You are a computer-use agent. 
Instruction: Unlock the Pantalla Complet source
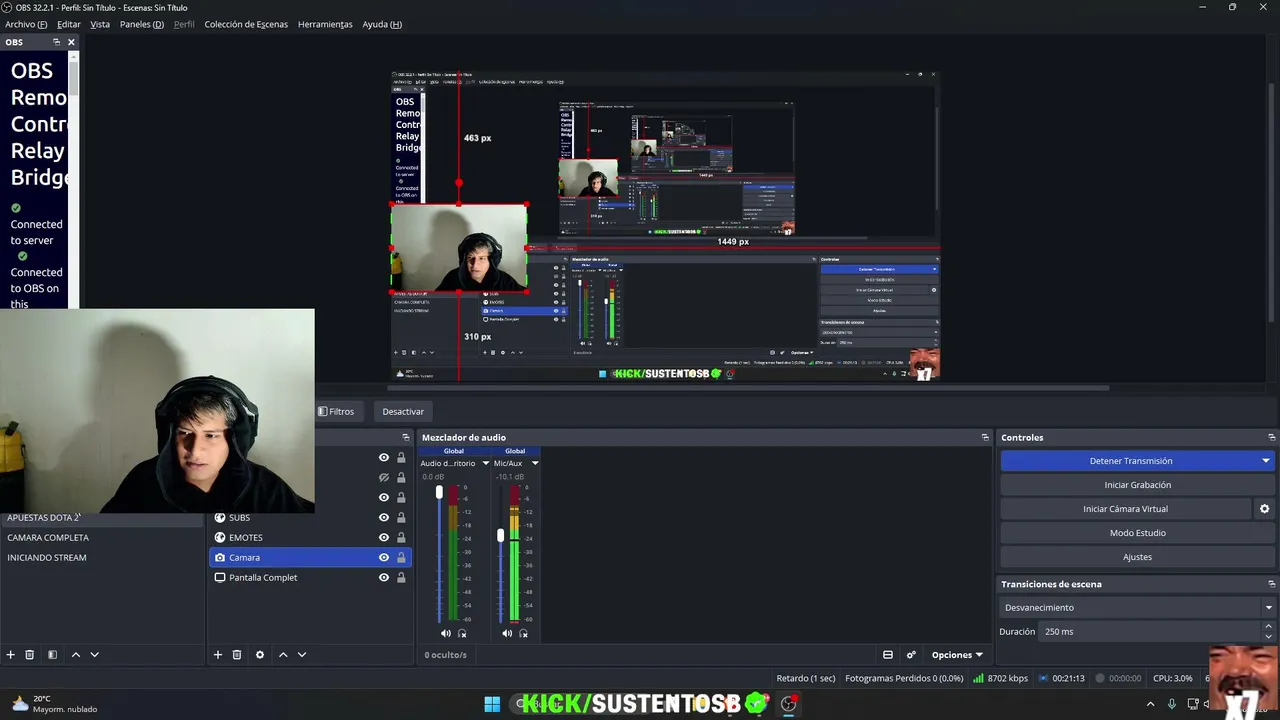pyautogui.click(x=401, y=578)
